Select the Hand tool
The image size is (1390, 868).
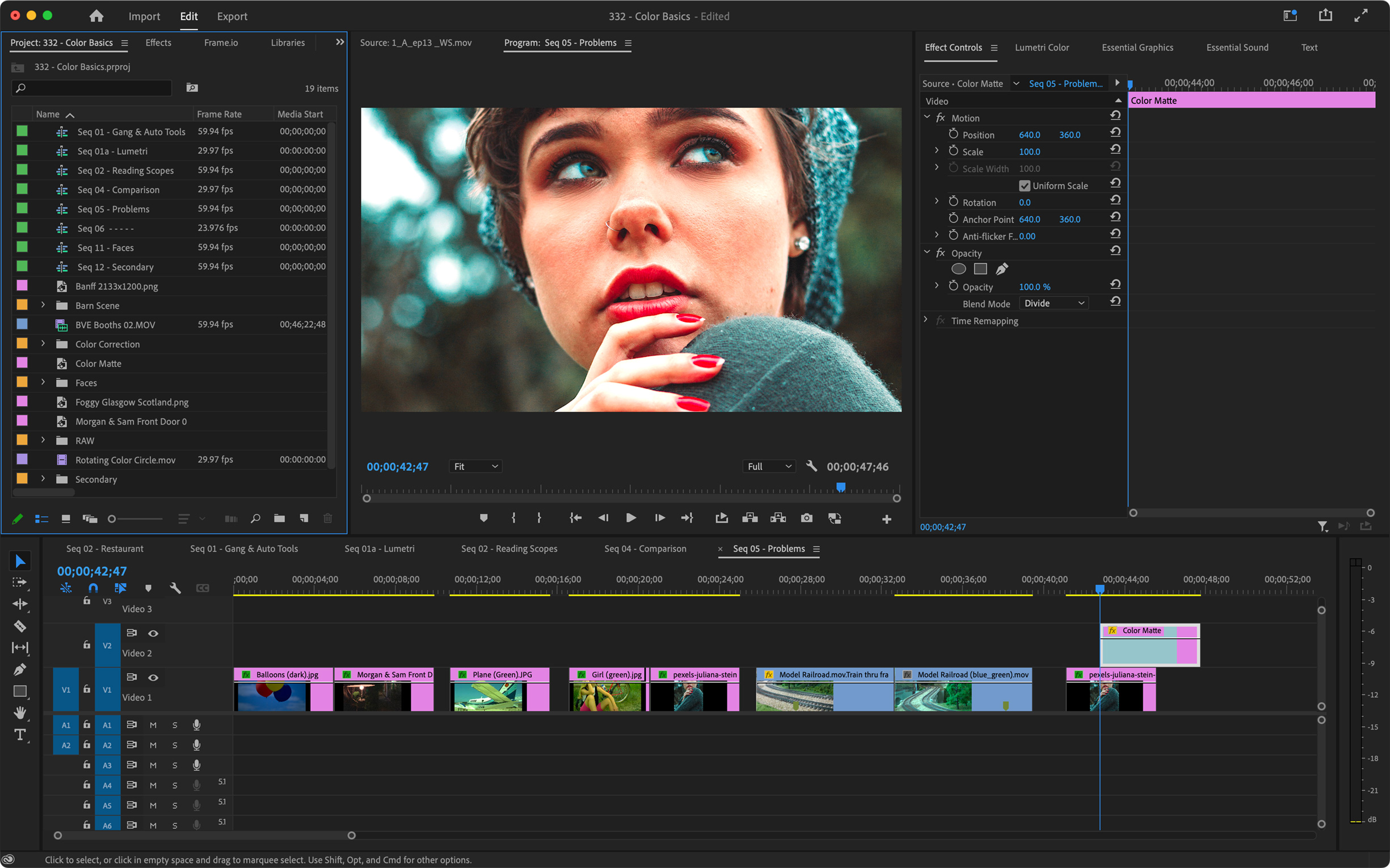[20, 713]
